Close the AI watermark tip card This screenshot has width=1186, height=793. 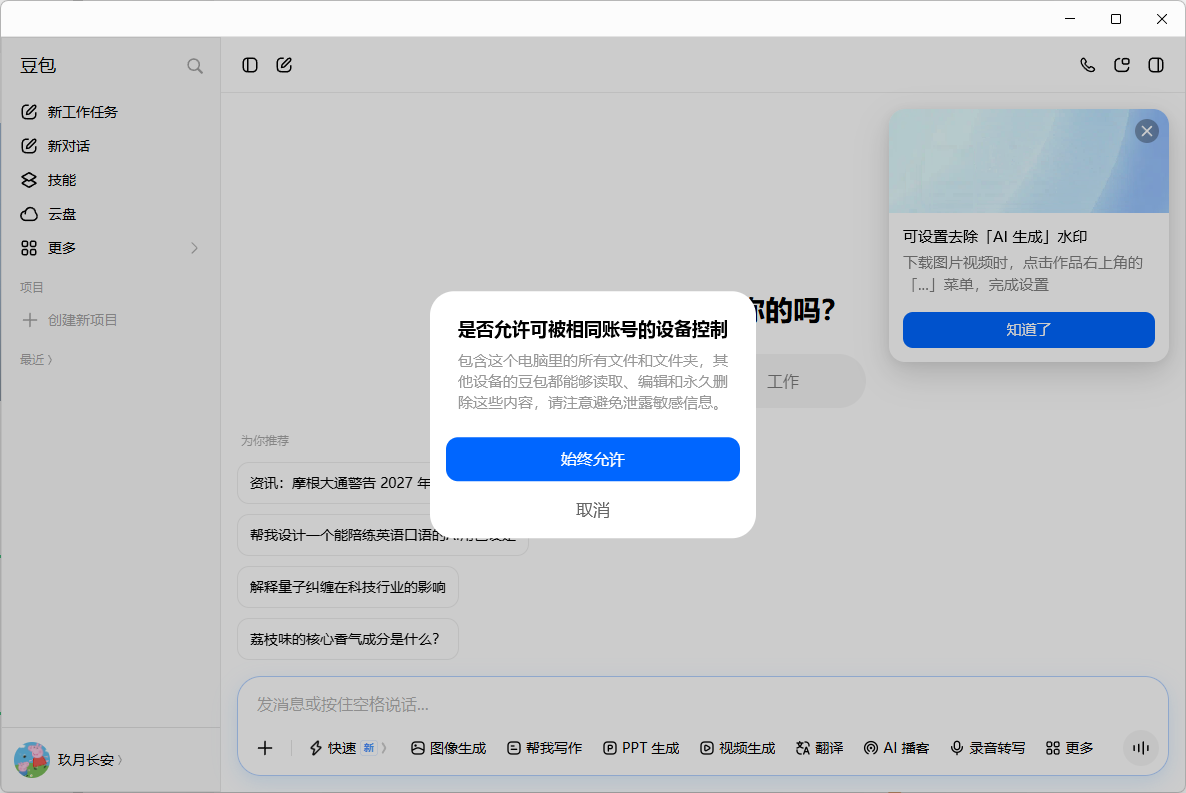(x=1147, y=131)
